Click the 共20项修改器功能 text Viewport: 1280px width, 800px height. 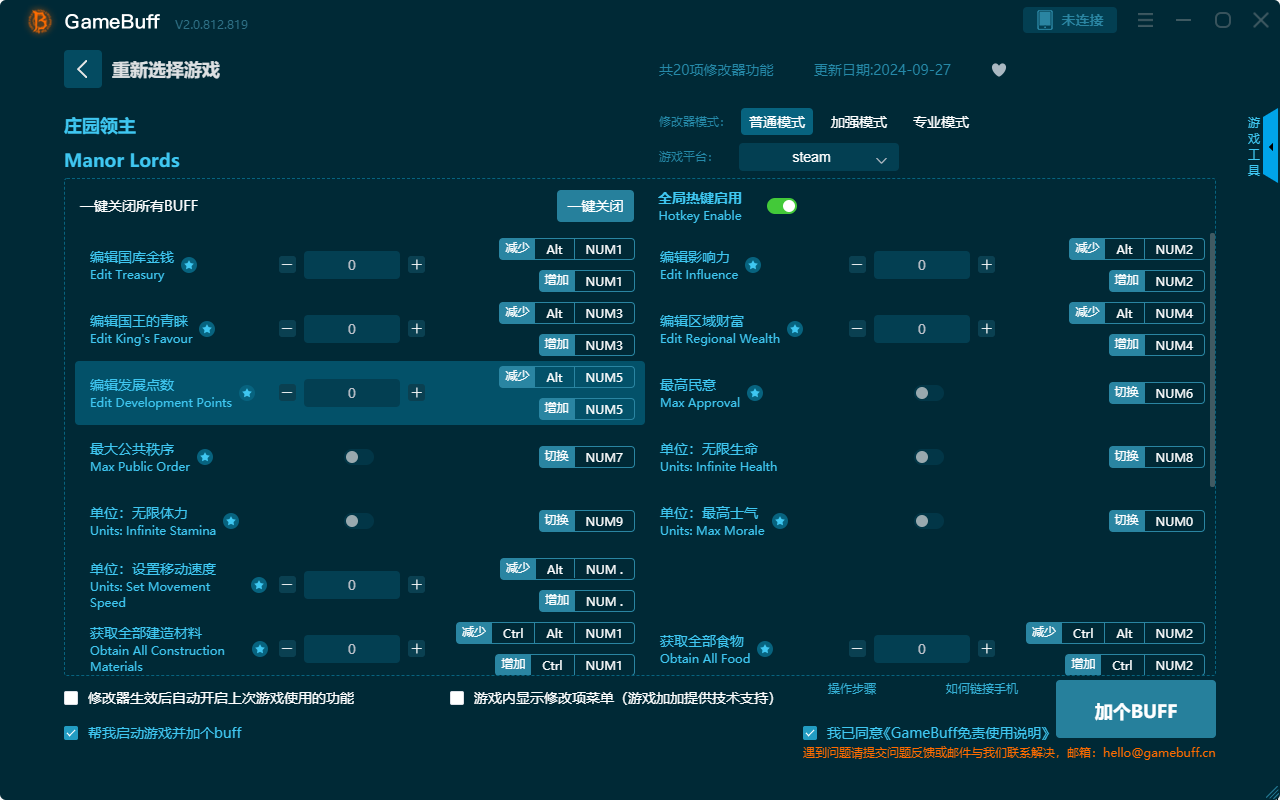pyautogui.click(x=716, y=70)
